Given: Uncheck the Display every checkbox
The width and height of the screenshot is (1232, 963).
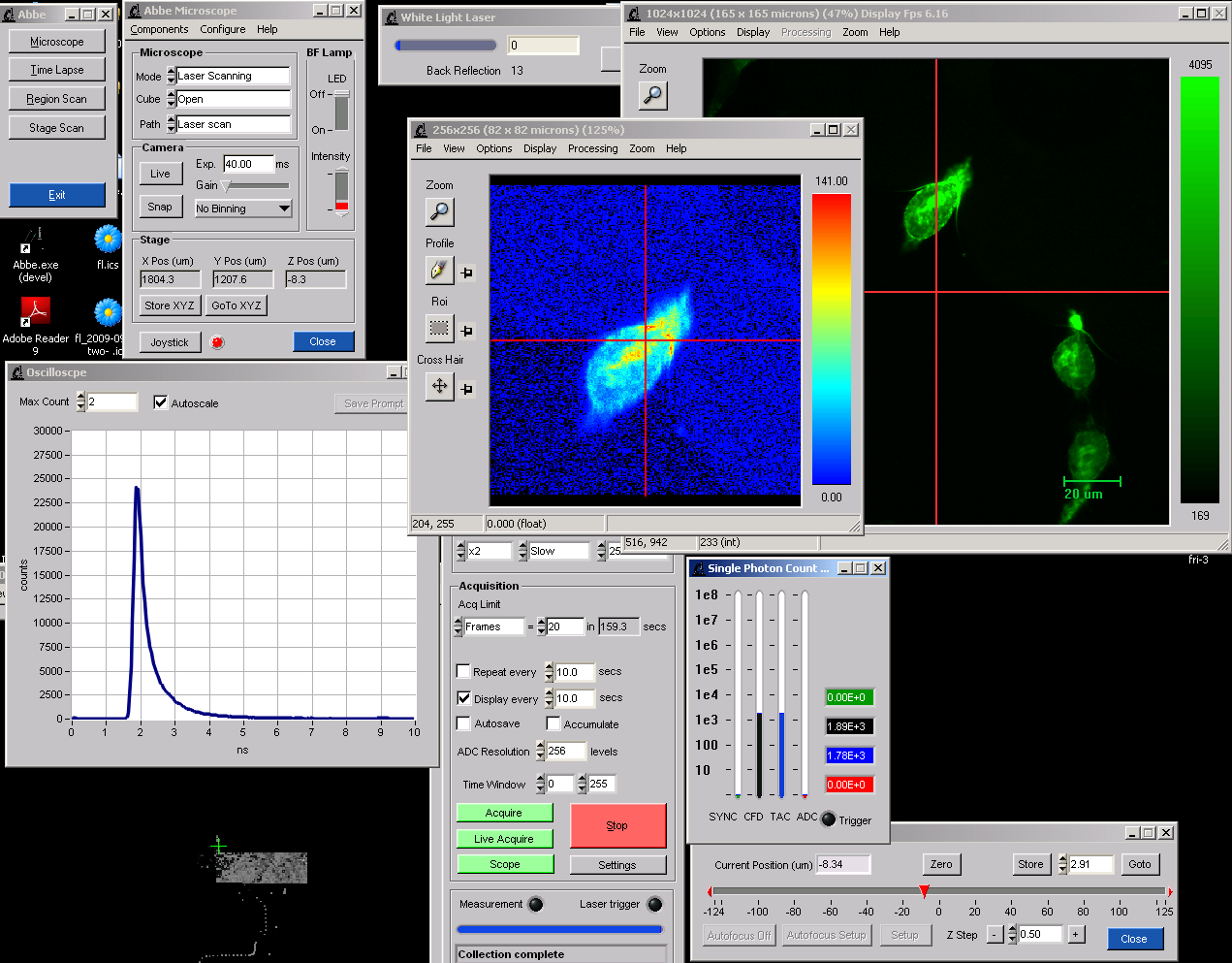Looking at the screenshot, I should pos(463,698).
